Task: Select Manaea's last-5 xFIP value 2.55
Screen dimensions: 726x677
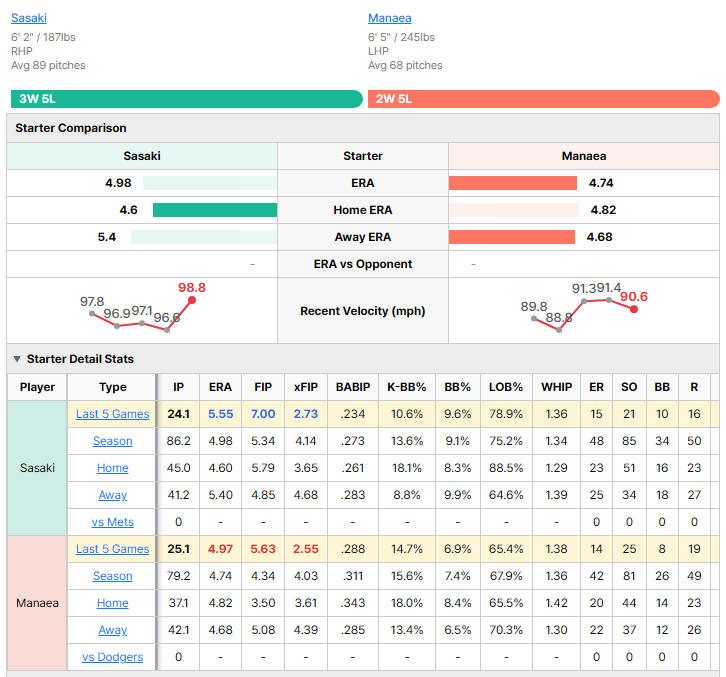Action: [306, 549]
